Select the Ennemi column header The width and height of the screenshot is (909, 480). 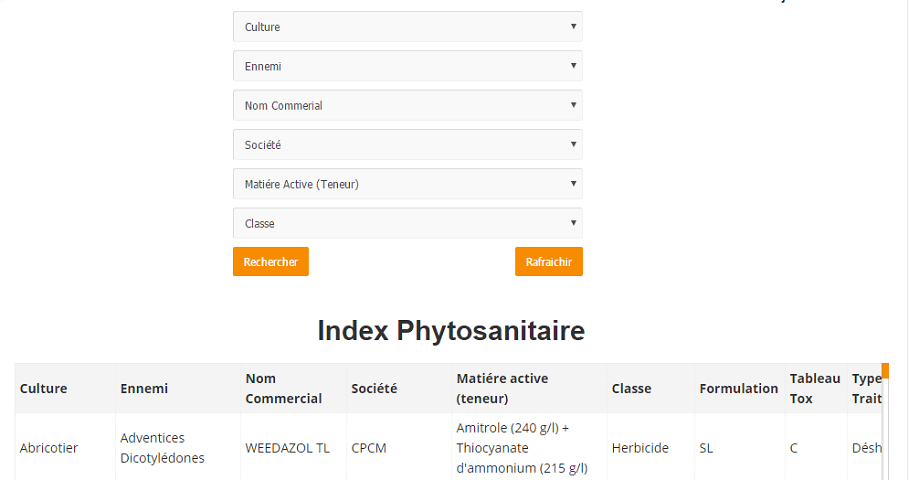pyautogui.click(x=178, y=388)
